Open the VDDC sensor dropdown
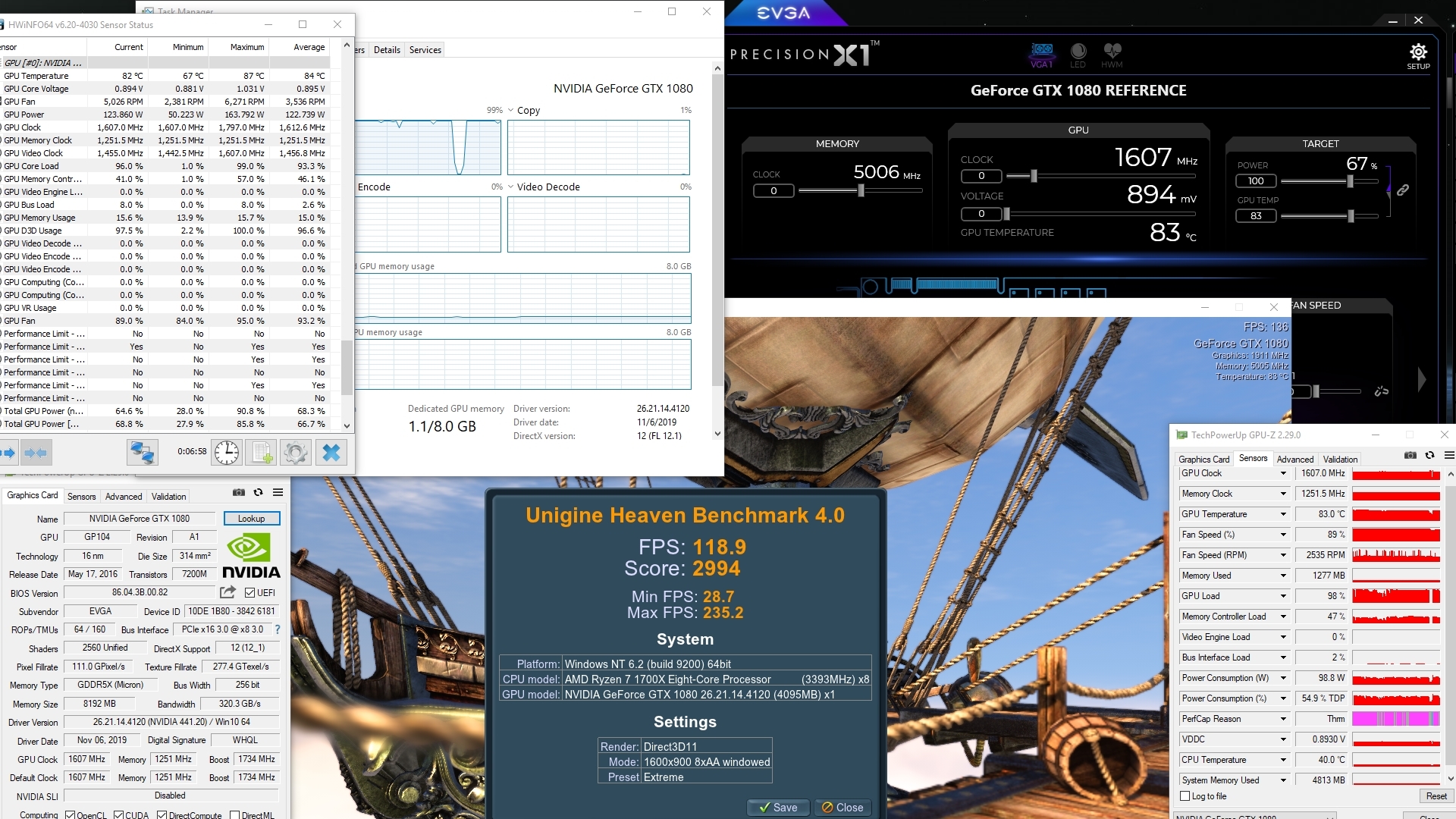Viewport: 1456px width, 819px height. (x=1283, y=739)
